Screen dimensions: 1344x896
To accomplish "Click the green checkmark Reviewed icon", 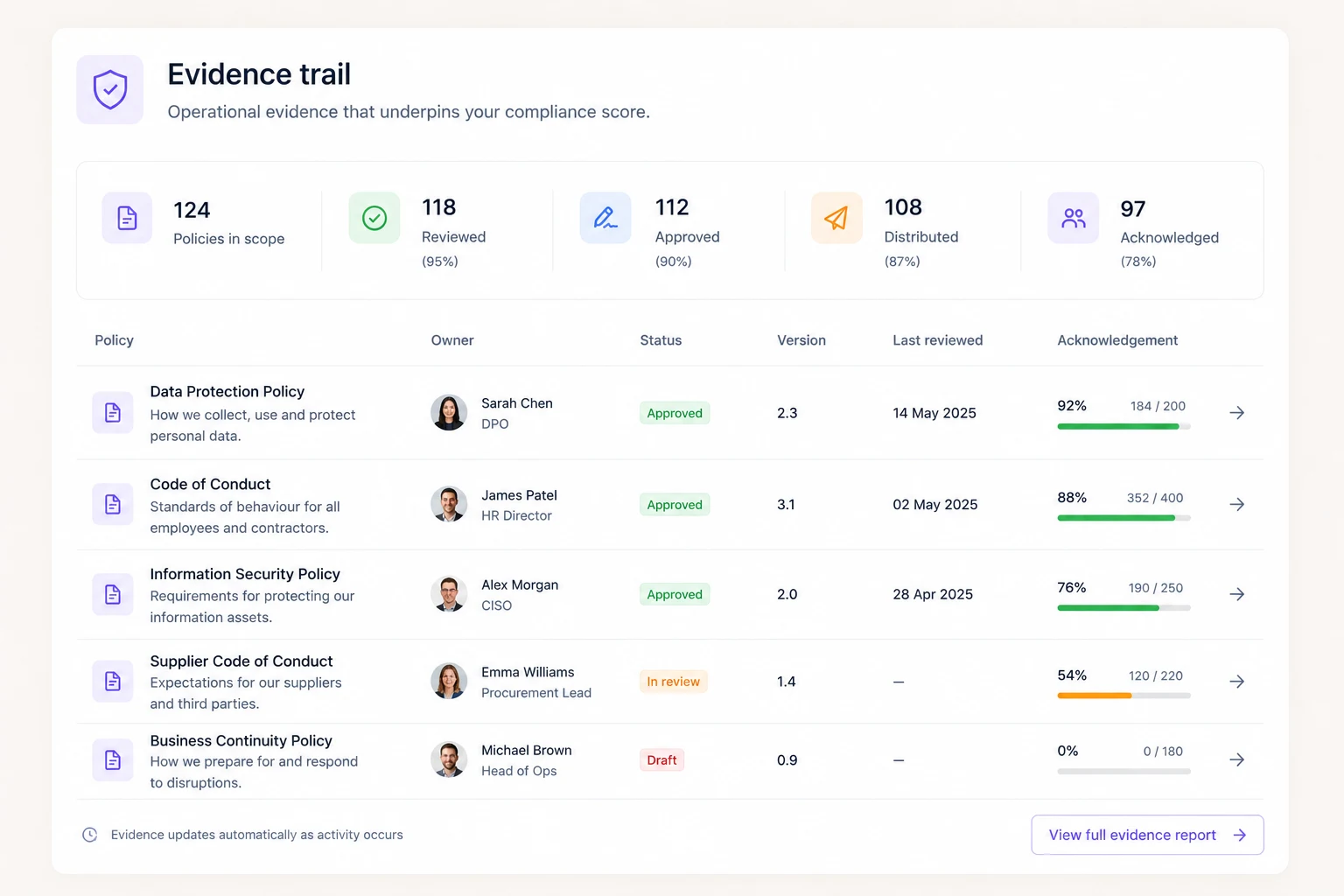I will (x=374, y=217).
